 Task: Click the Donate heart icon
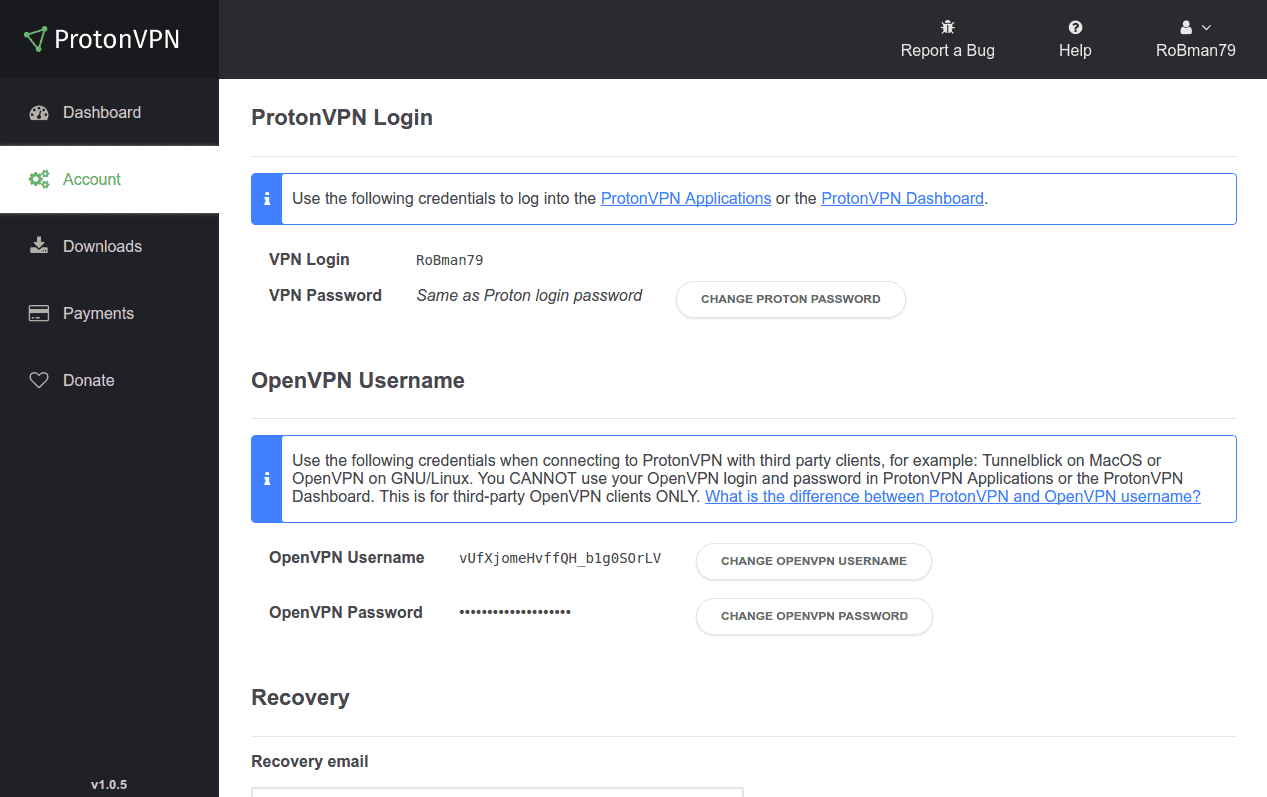pyautogui.click(x=39, y=380)
